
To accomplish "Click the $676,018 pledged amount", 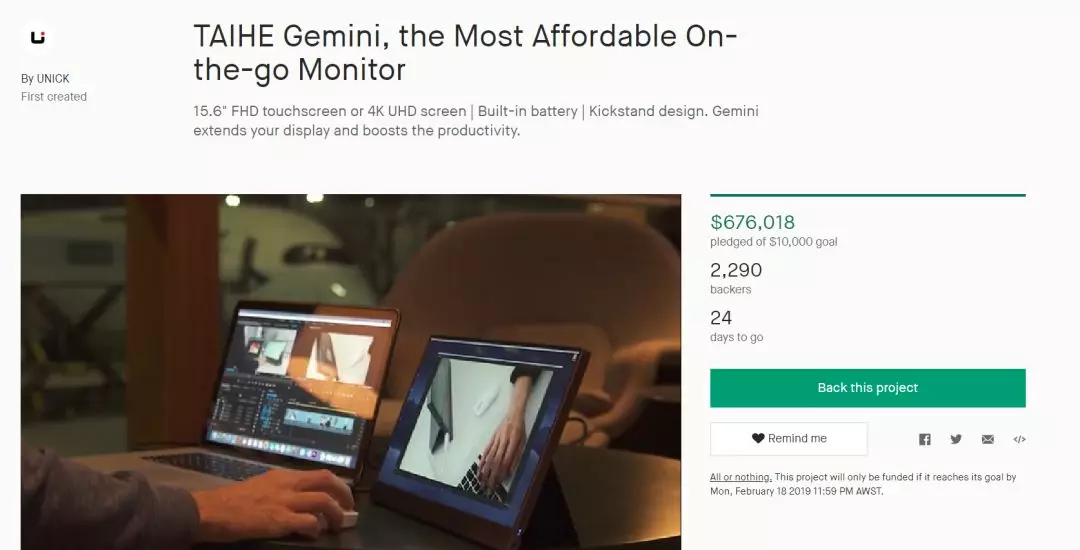I will [752, 222].
